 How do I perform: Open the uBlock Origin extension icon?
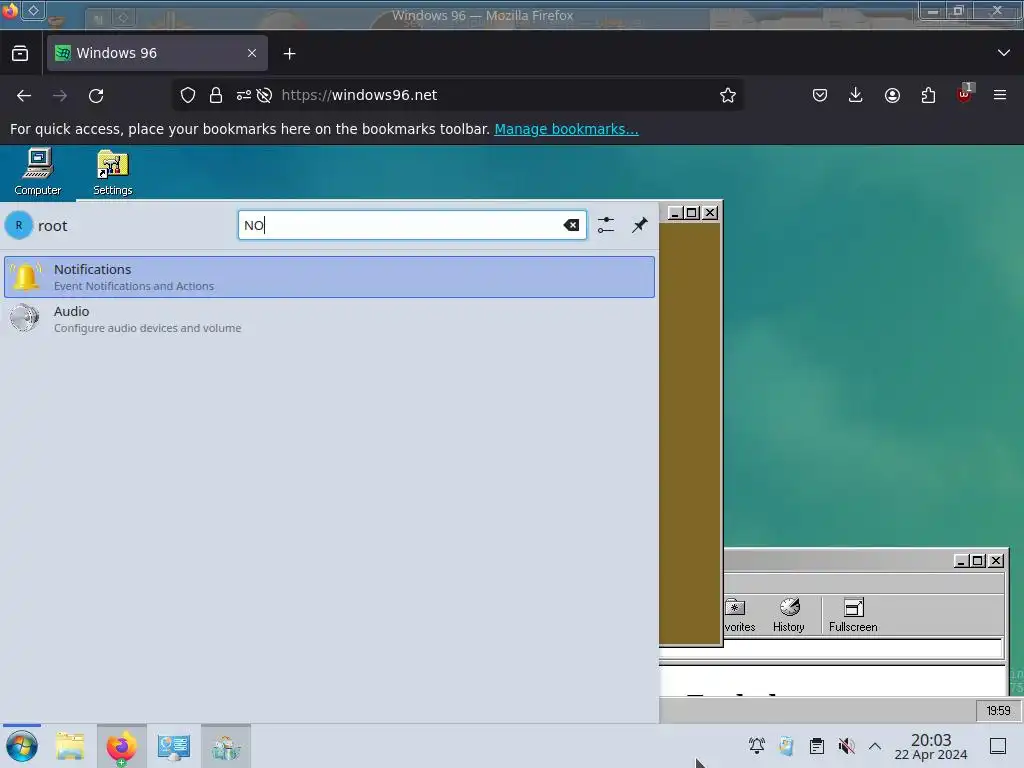tap(965, 94)
